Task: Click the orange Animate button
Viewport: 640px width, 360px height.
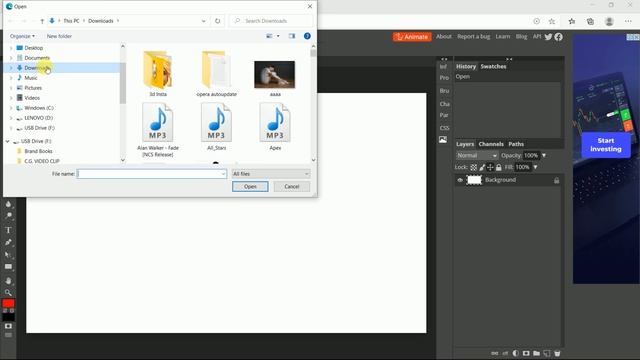Action: point(412,37)
